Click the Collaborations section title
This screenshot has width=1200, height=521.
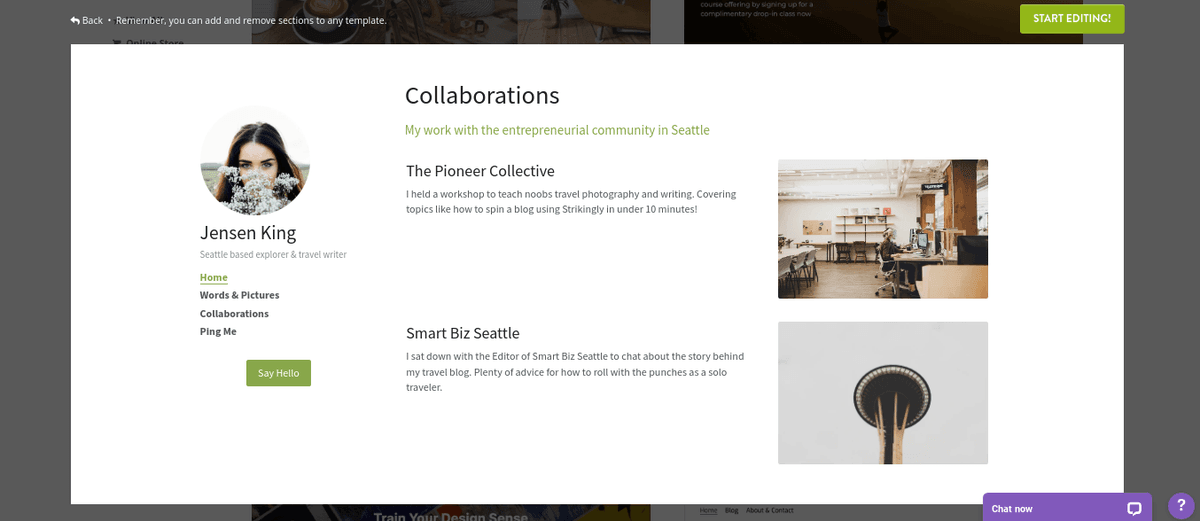481,96
